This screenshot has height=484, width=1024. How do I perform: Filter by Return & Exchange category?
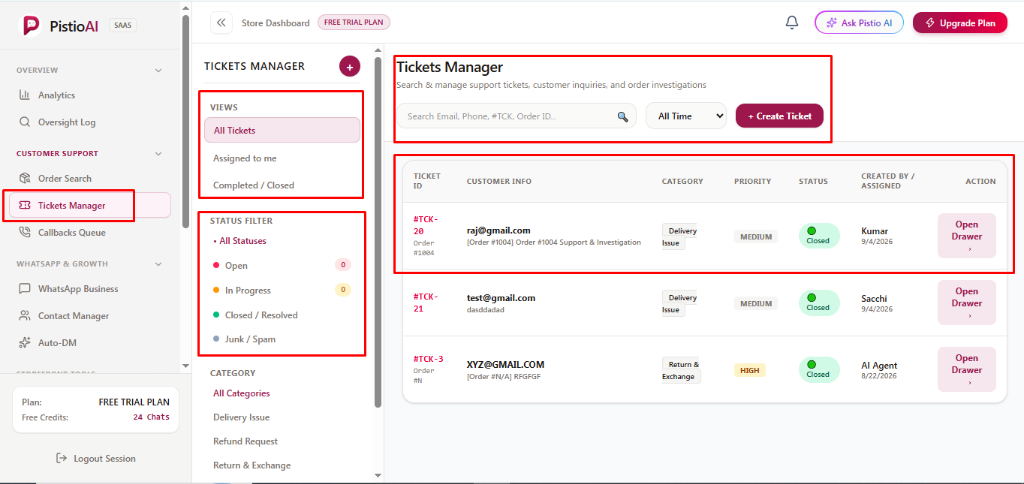coord(252,466)
